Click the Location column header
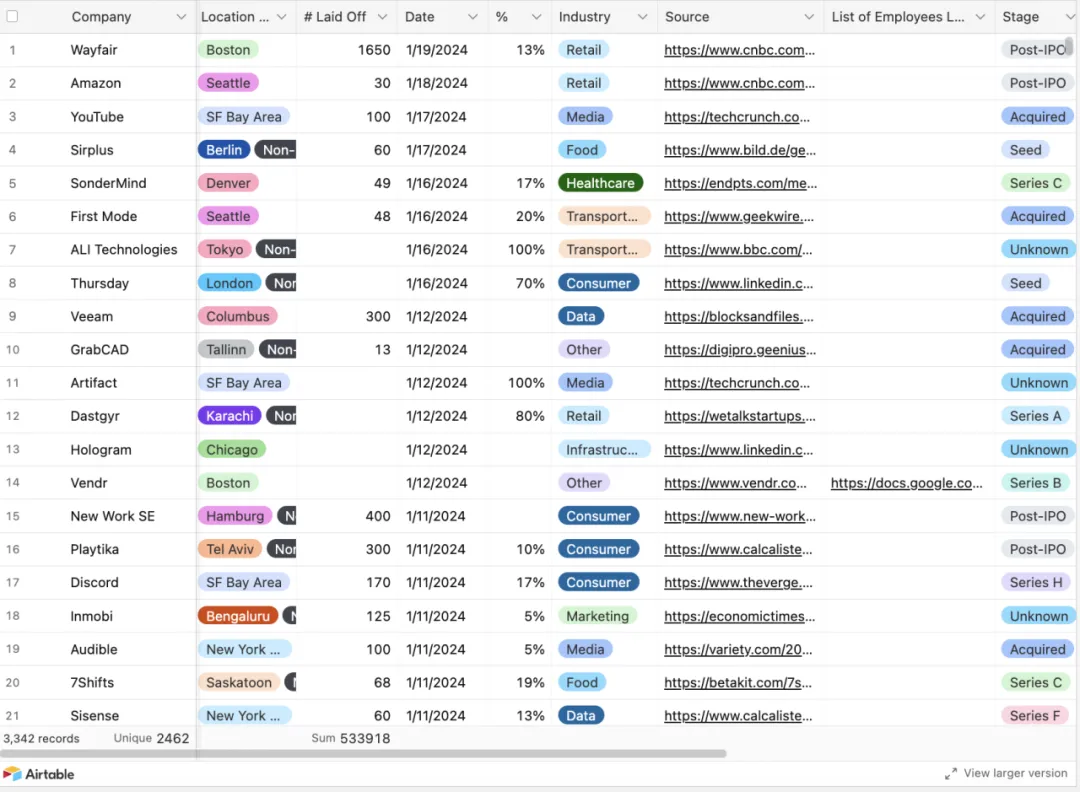 click(x=235, y=17)
